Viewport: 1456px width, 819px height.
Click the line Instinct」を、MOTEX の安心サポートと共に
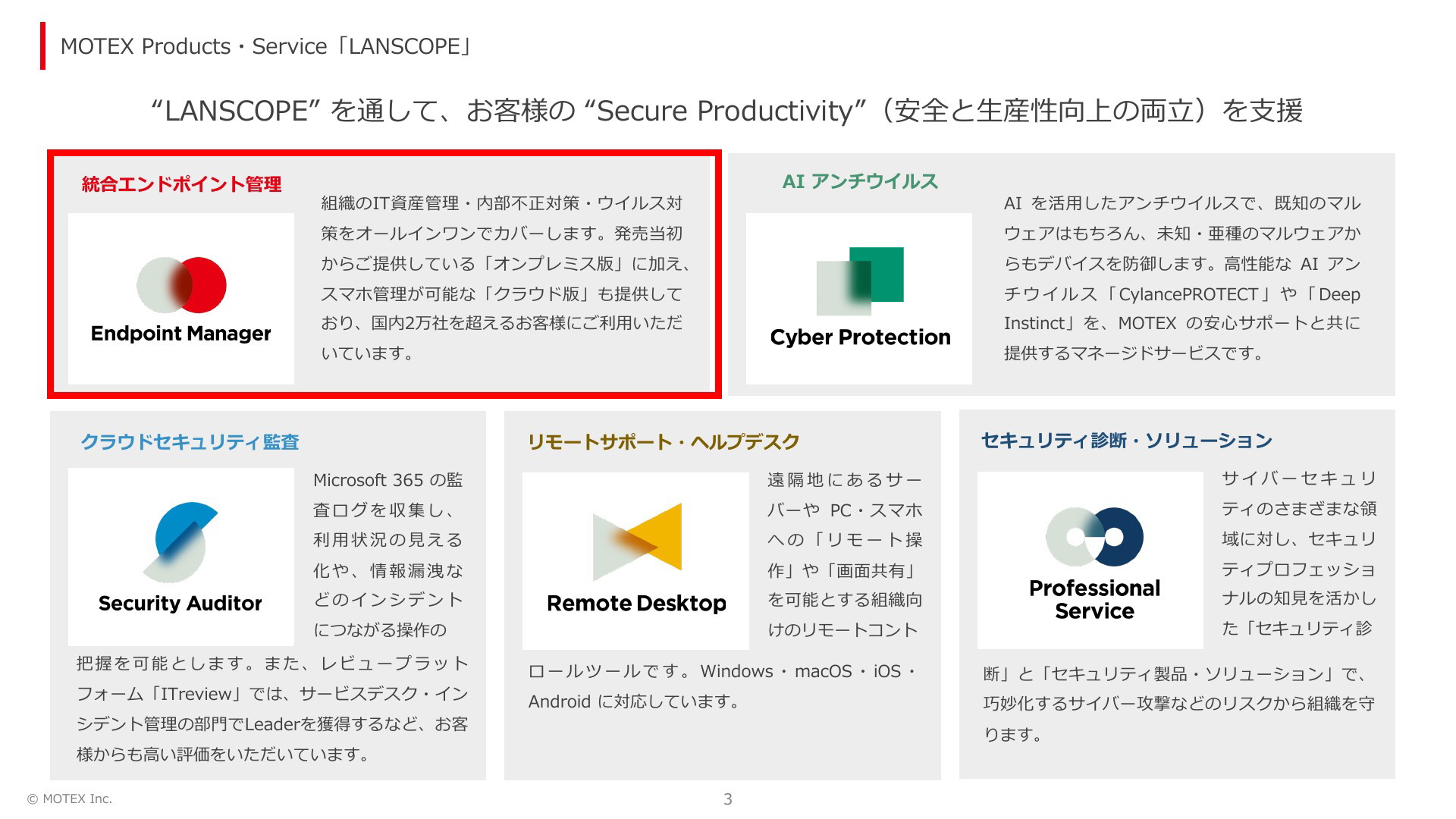coord(1182,324)
